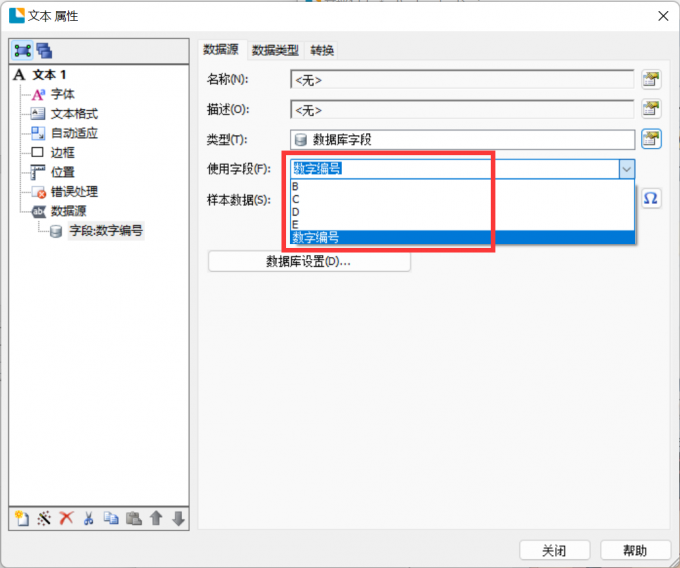680x568 pixels.
Task: Select the tree view icon in left panel toolbar
Action: point(22,51)
